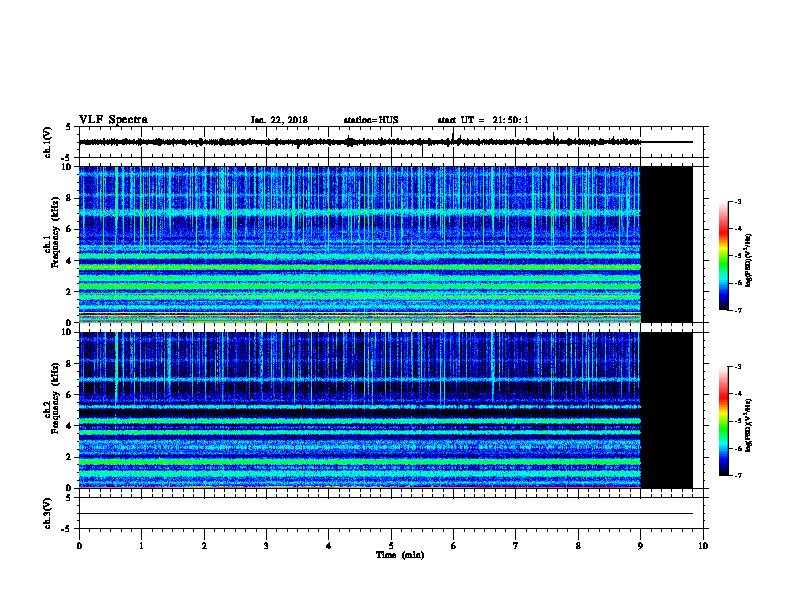The height and width of the screenshot is (612, 792).
Task: Click the "ch.3(V)" waveform axis label
Action: [x=47, y=514]
